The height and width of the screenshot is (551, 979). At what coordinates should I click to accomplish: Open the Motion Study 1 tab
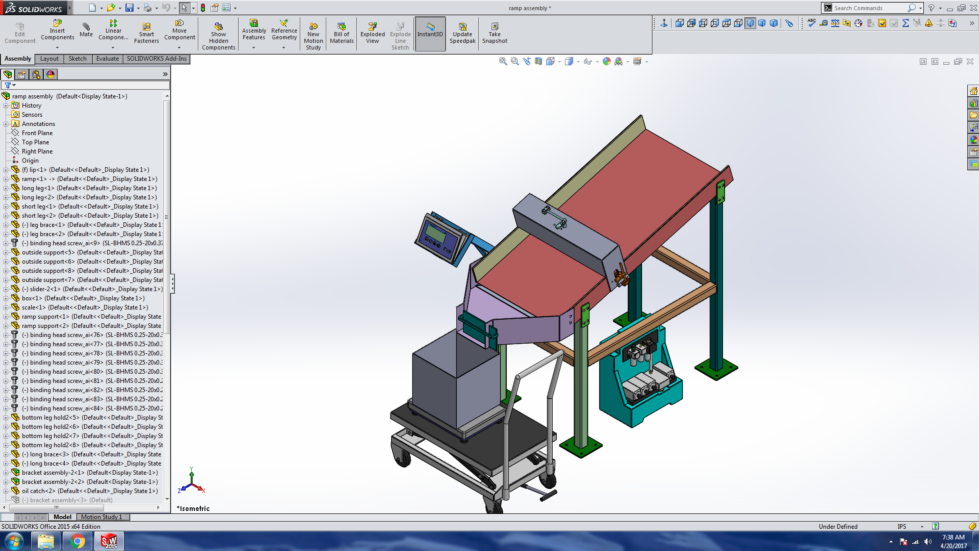(x=101, y=517)
